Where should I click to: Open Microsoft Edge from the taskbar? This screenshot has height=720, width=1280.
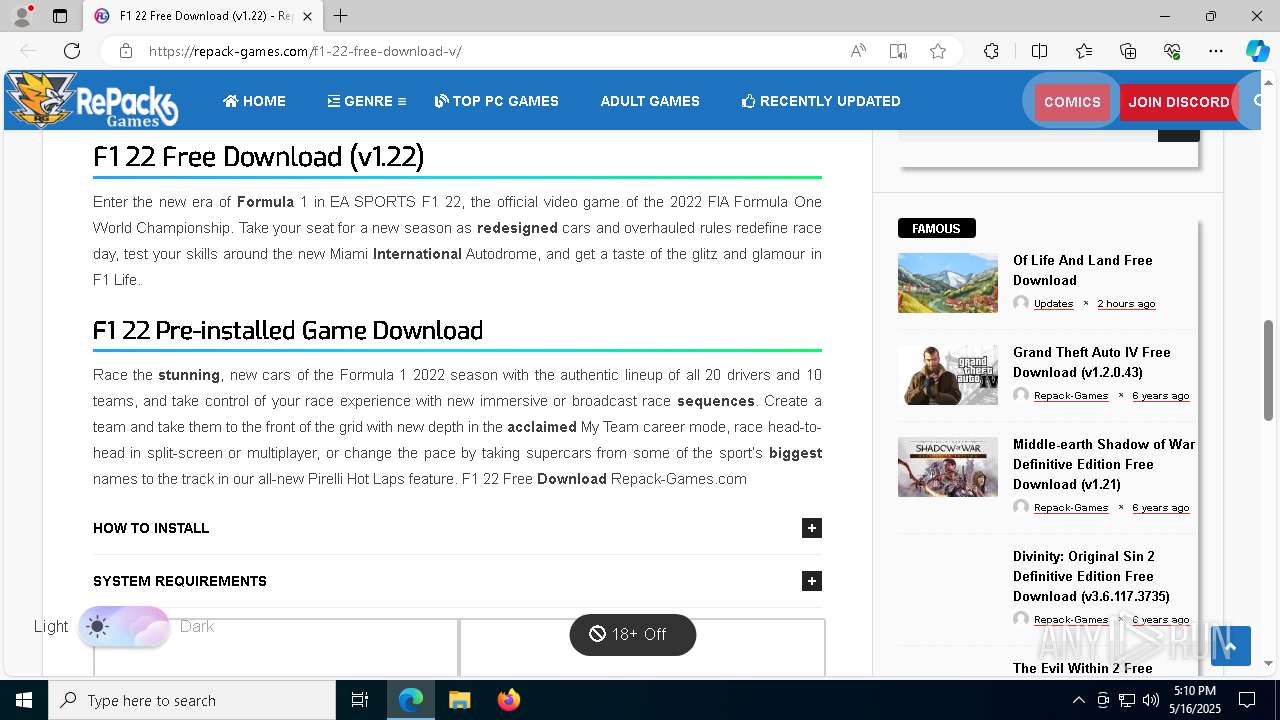(411, 700)
